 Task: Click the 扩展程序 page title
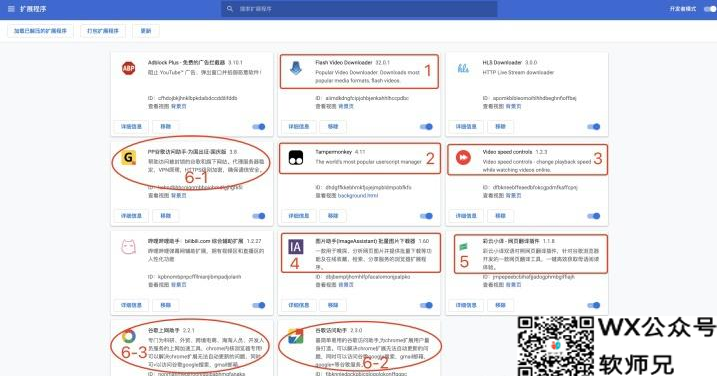33,9
